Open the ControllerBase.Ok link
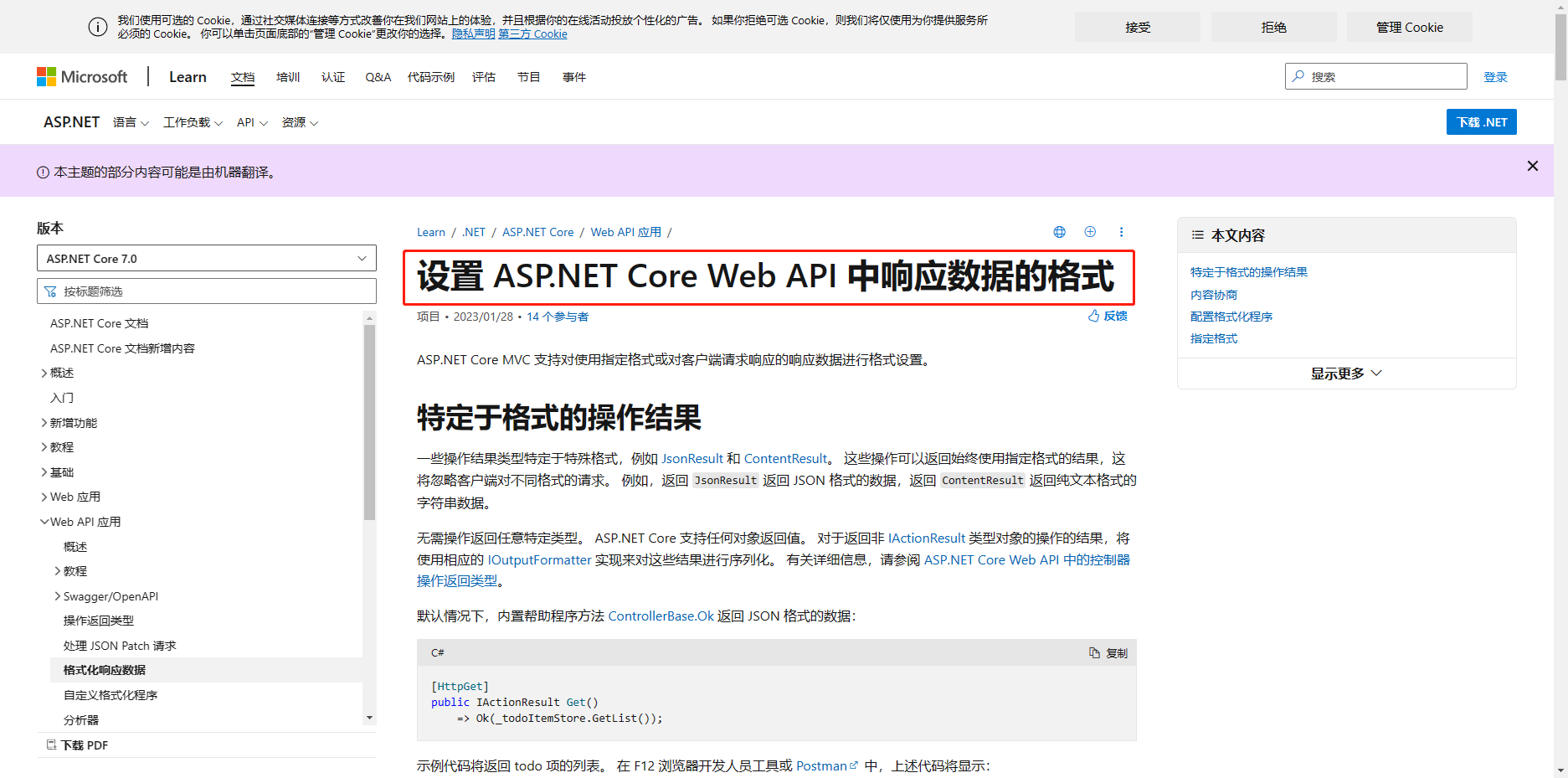The height and width of the screenshot is (778, 1568). [661, 616]
